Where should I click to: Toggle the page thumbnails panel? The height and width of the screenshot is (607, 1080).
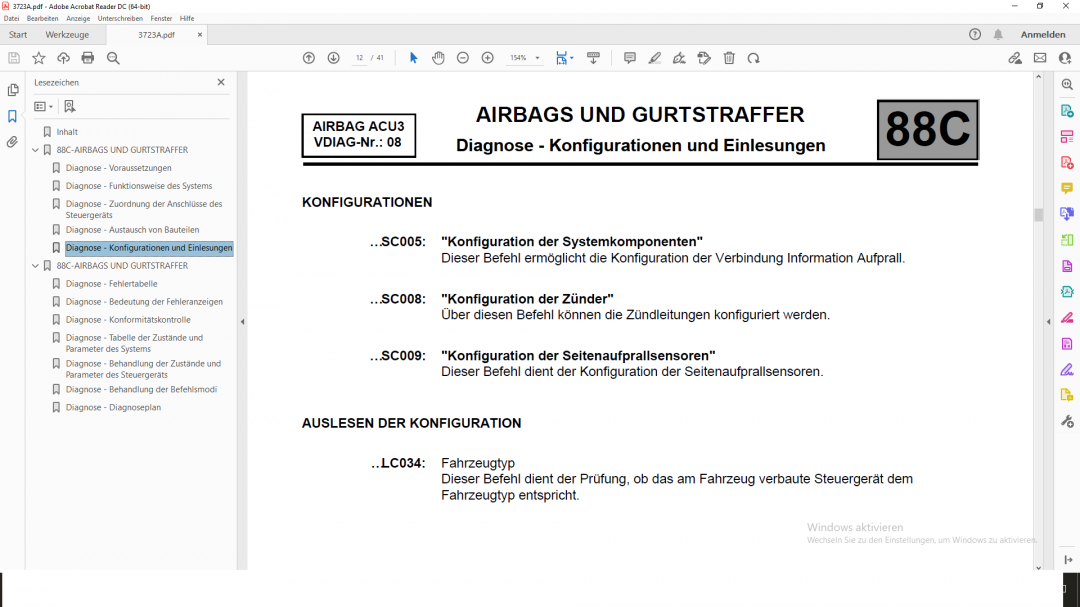click(x=13, y=90)
